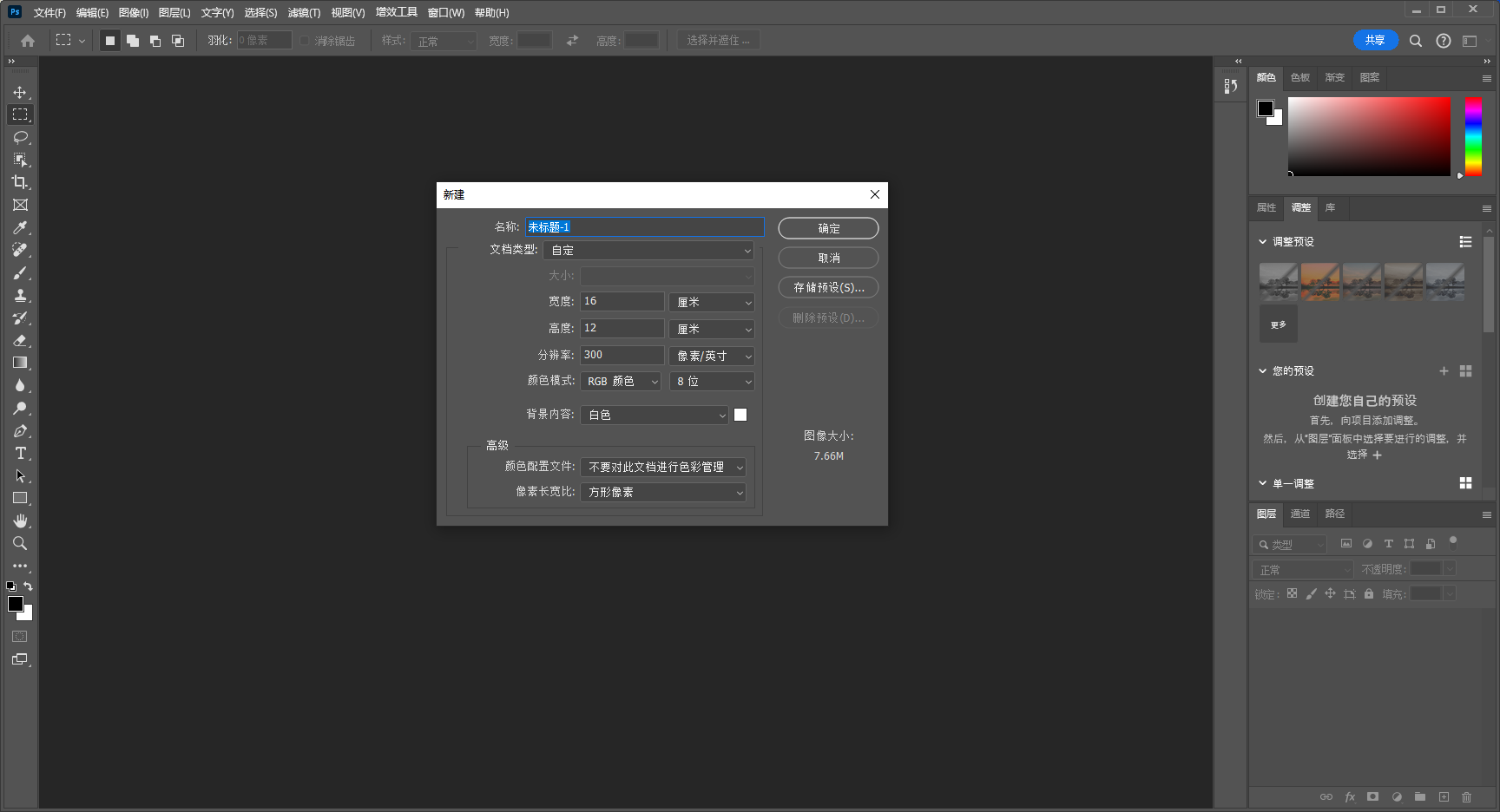The image size is (1500, 812).
Task: Open the width unit dropdown
Action: pos(711,302)
